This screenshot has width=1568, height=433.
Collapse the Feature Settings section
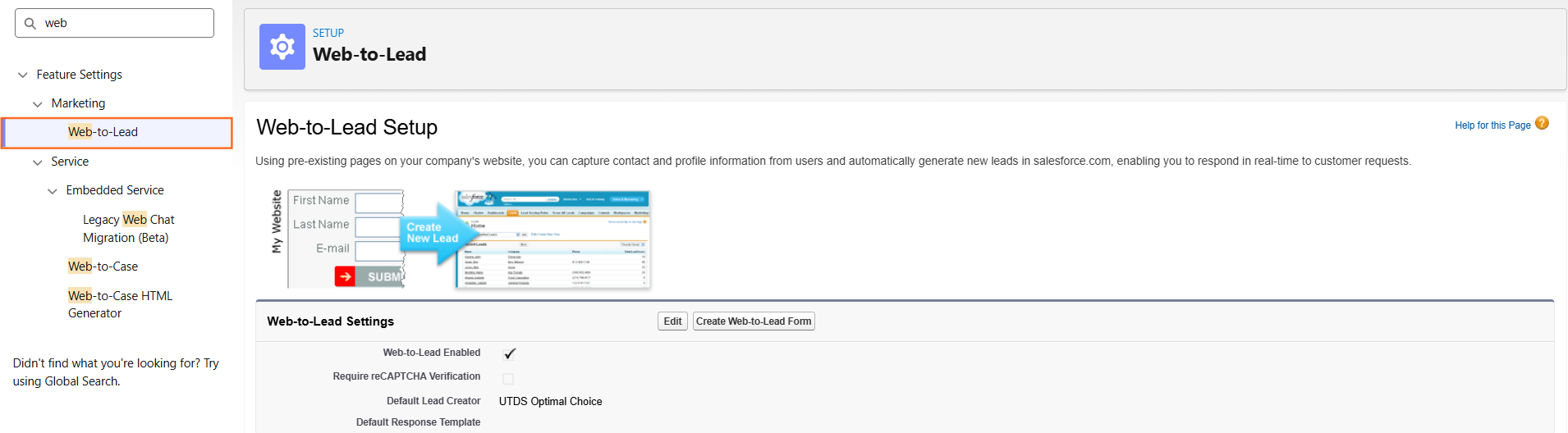pos(23,75)
